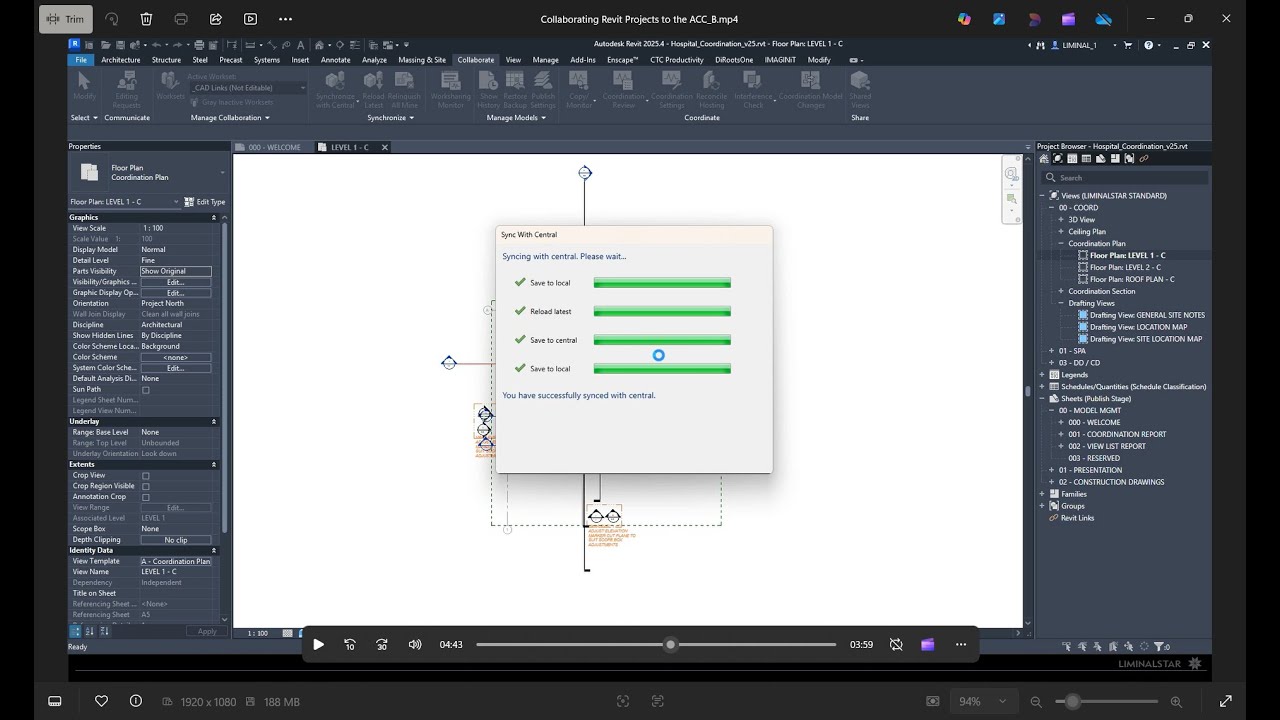Collapse the Coordination Plan tree node

point(1061,243)
